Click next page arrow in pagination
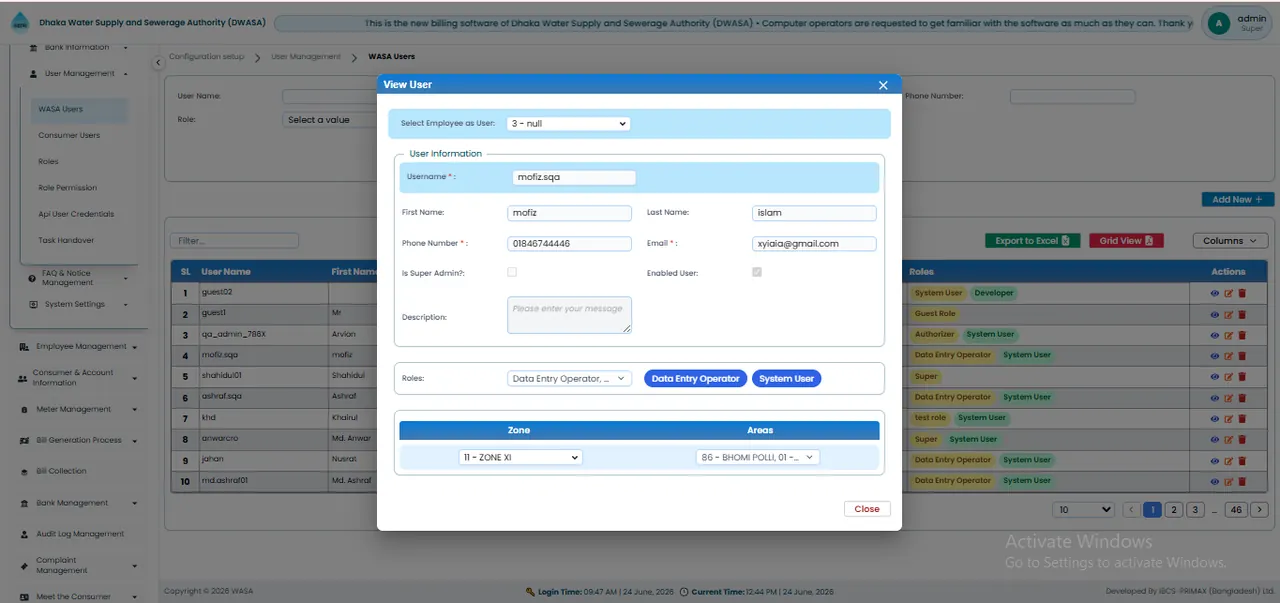This screenshot has height=603, width=1280. point(1259,510)
